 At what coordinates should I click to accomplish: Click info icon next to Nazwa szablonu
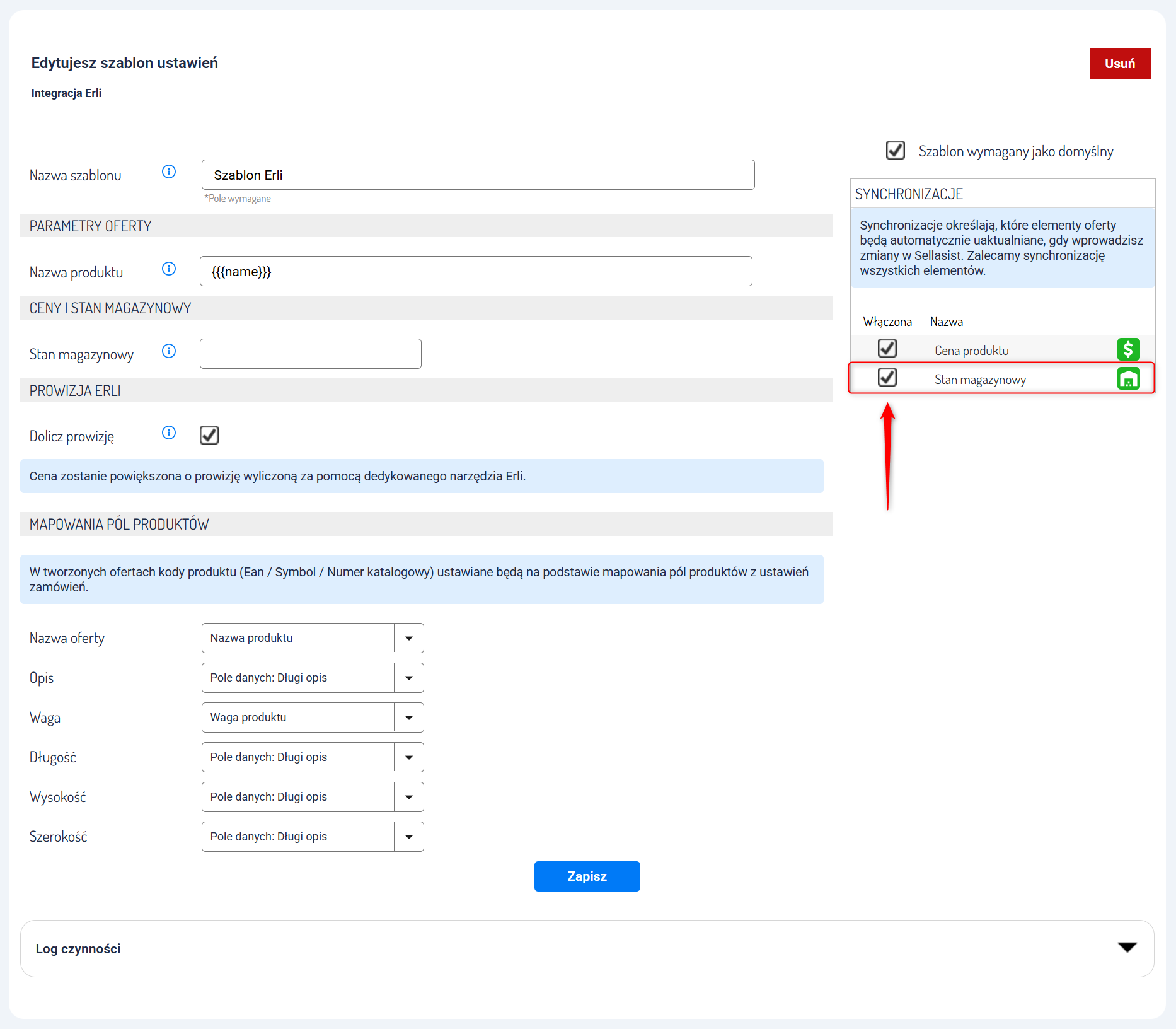[x=169, y=171]
